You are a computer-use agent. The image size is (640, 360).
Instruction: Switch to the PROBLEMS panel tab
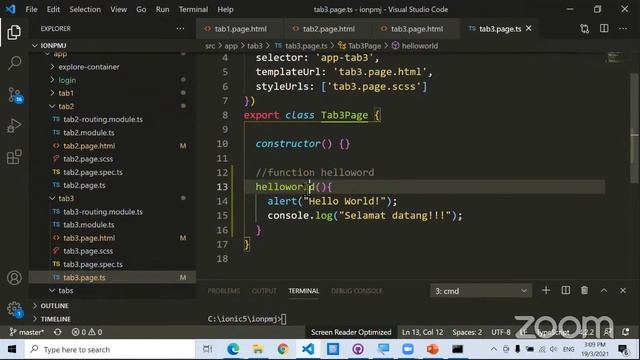pyautogui.click(x=224, y=291)
